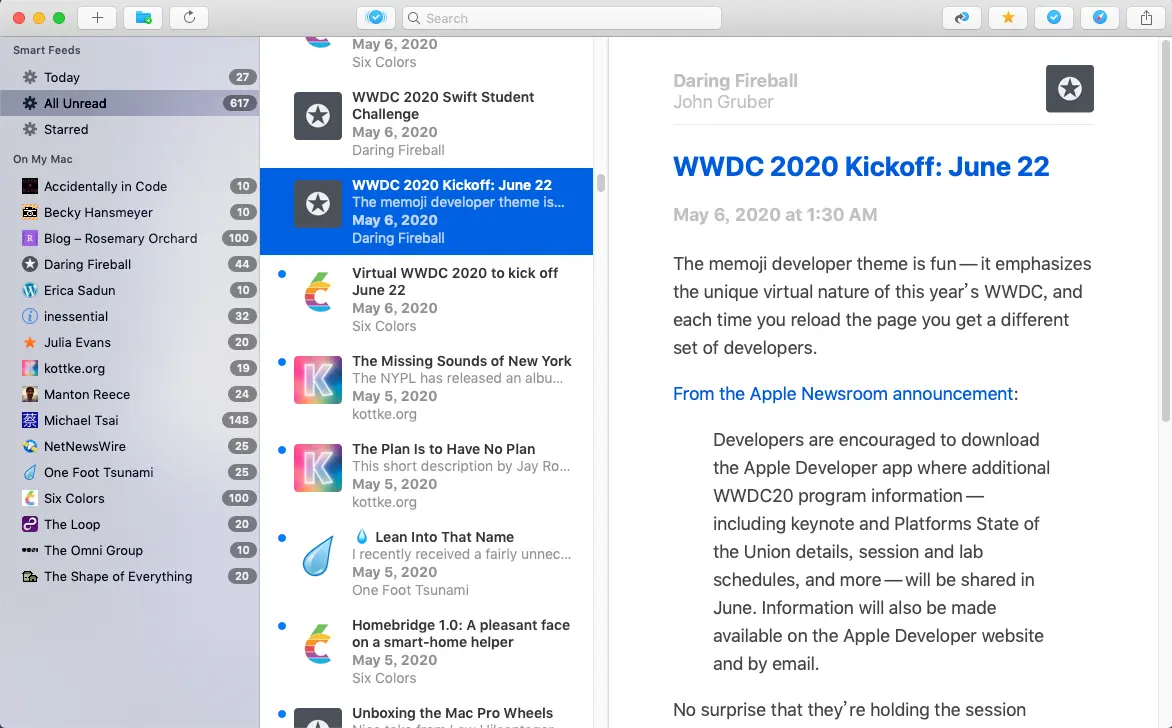Click into the Search field
Viewport: 1172px width, 728px height.
pyautogui.click(x=561, y=18)
